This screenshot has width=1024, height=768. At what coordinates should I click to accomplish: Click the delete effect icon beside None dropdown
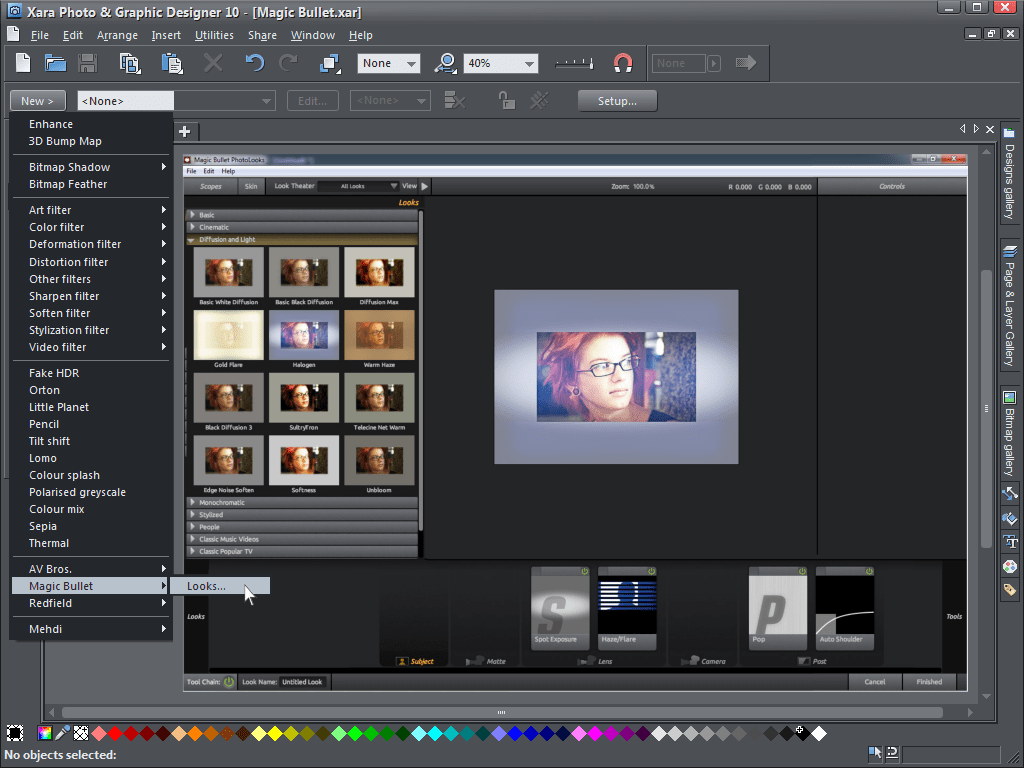(455, 101)
